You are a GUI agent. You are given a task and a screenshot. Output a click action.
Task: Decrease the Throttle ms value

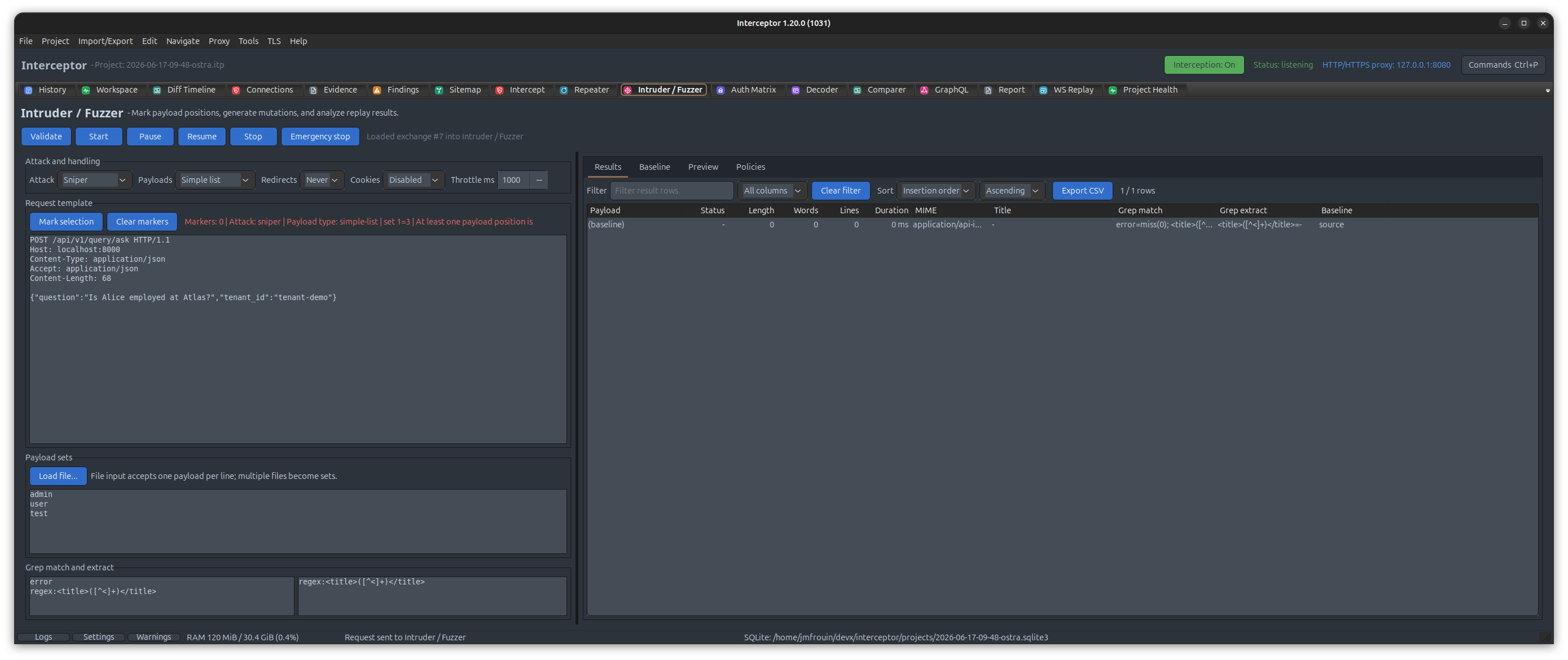click(539, 180)
